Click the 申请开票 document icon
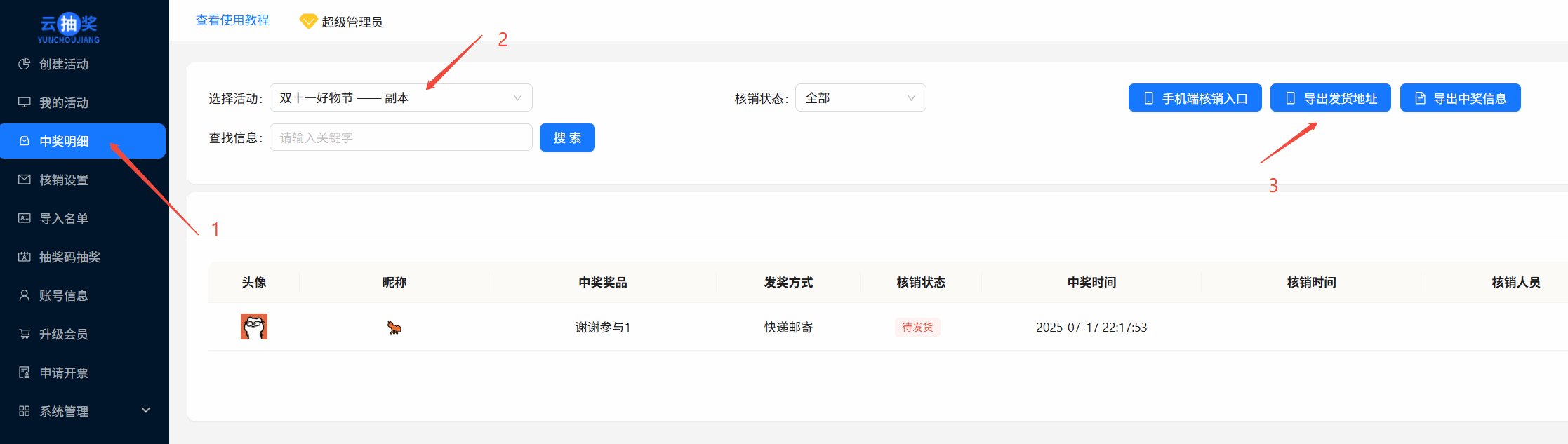This screenshot has height=444, width=1568. pos(25,372)
